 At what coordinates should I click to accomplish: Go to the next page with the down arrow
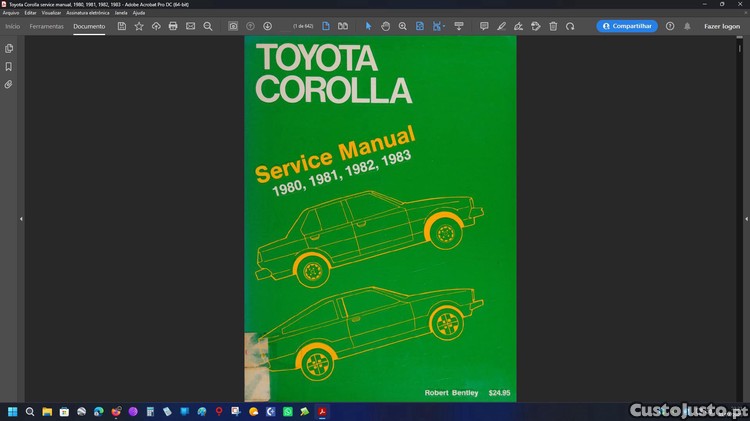(267, 26)
